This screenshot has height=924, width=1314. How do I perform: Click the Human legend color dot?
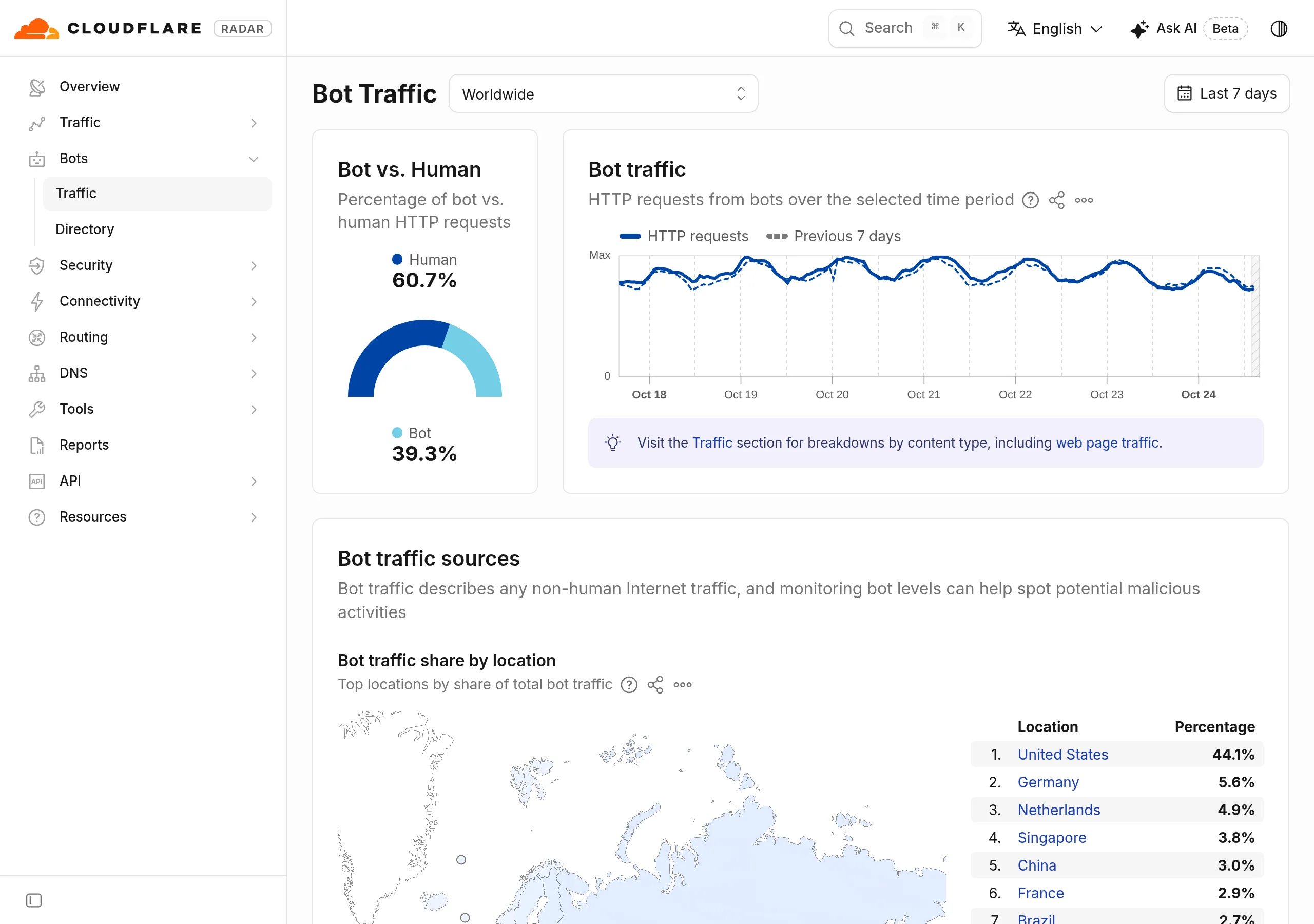[x=397, y=259]
